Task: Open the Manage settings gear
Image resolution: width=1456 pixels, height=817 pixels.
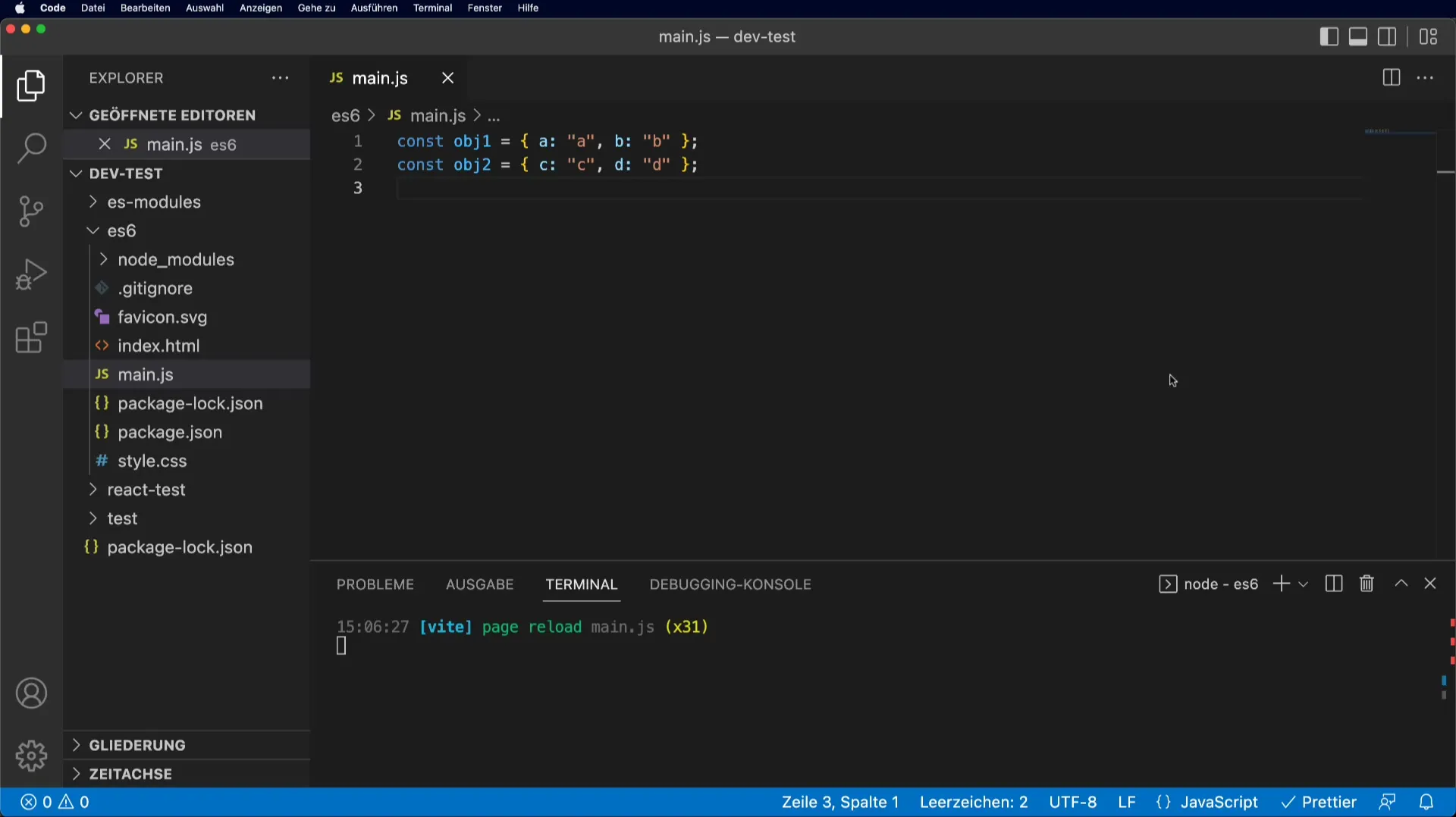Action: pyautogui.click(x=31, y=756)
